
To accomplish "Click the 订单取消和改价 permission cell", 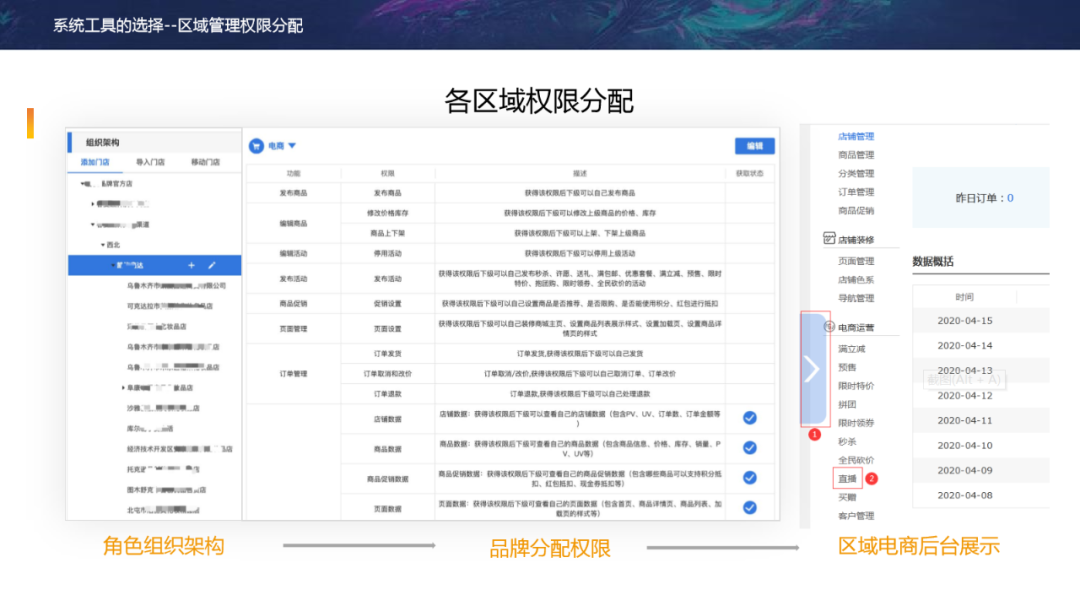I will pos(387,374).
